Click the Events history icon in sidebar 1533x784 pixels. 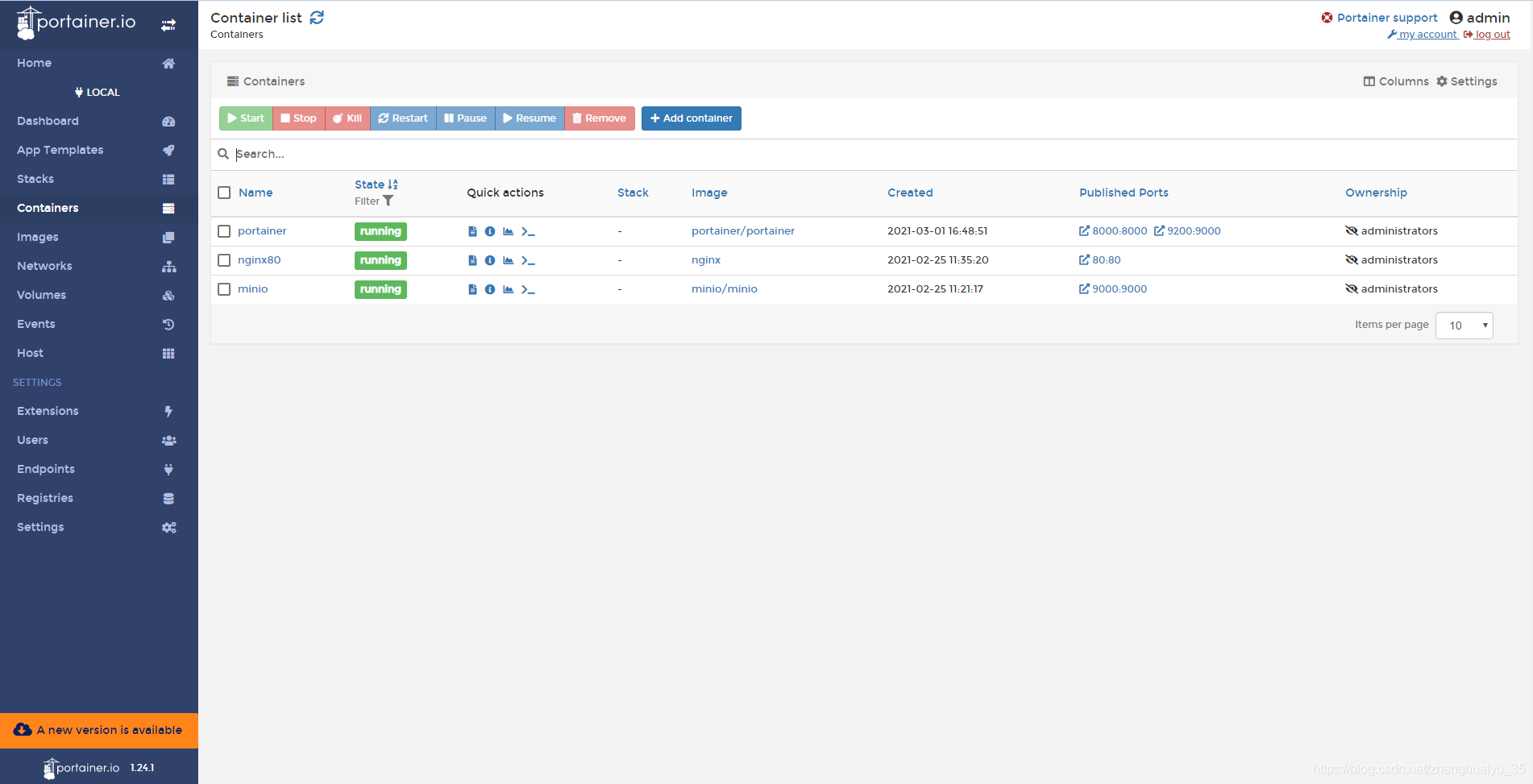click(x=168, y=325)
